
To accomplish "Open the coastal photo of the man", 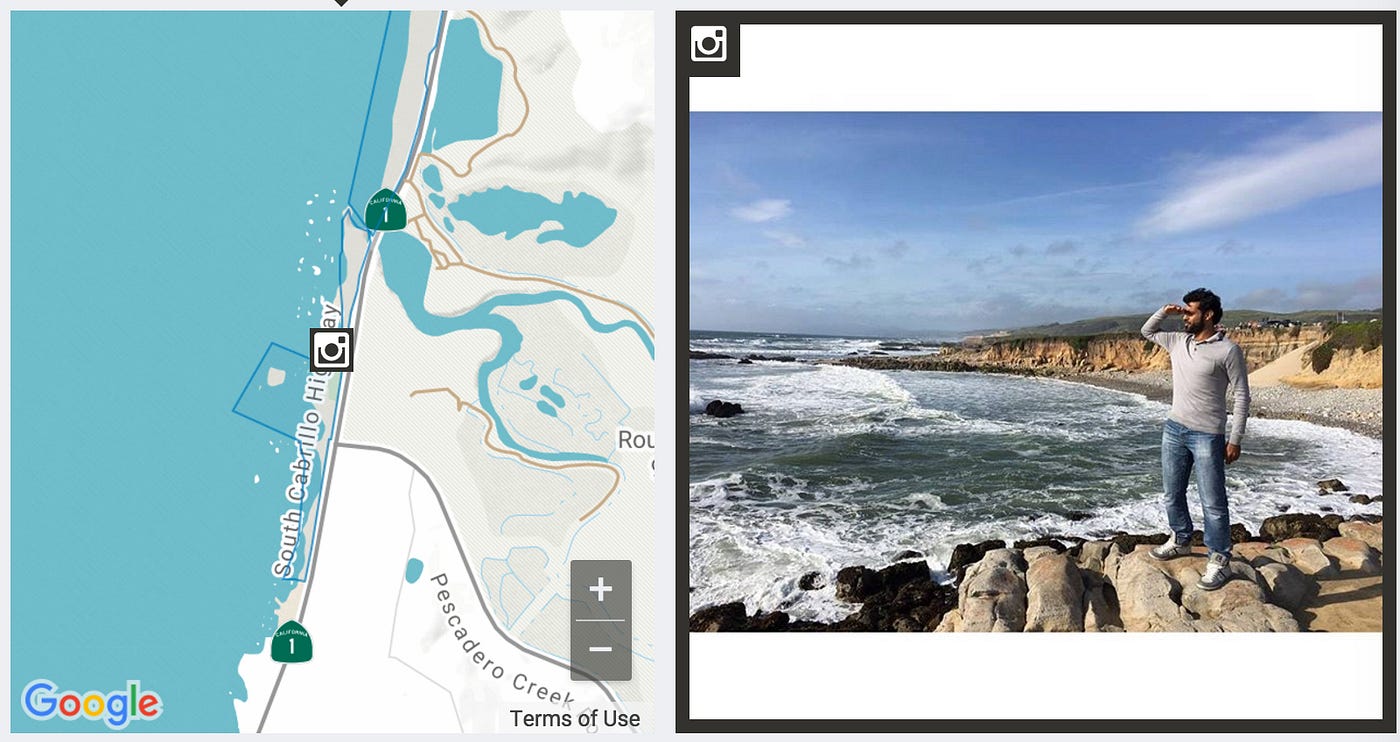I will 1035,371.
